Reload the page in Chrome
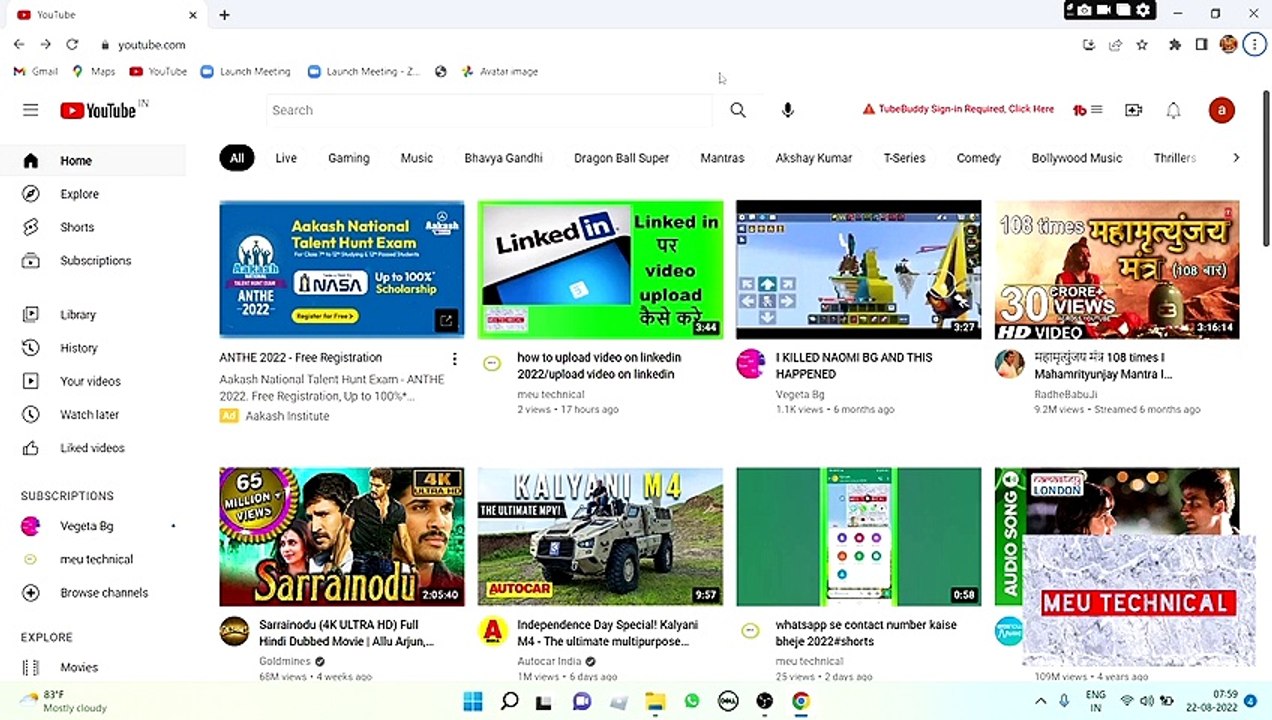The height and width of the screenshot is (720, 1272). coord(72,44)
